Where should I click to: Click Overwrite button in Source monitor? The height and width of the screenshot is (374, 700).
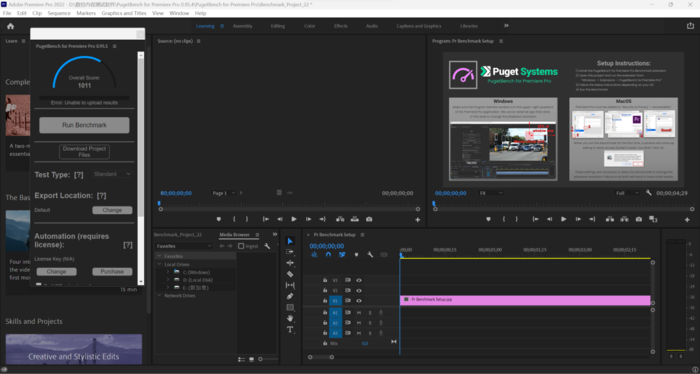pos(354,219)
